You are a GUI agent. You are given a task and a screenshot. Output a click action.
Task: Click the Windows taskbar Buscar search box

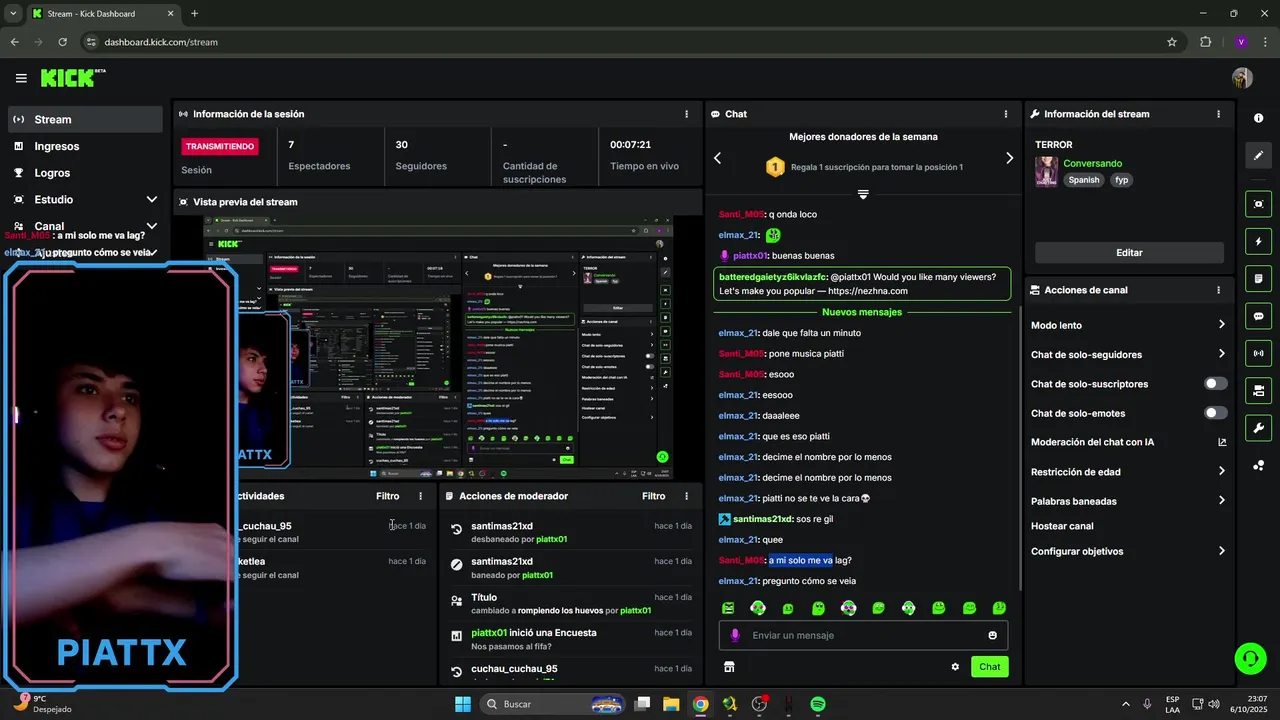tap(553, 704)
